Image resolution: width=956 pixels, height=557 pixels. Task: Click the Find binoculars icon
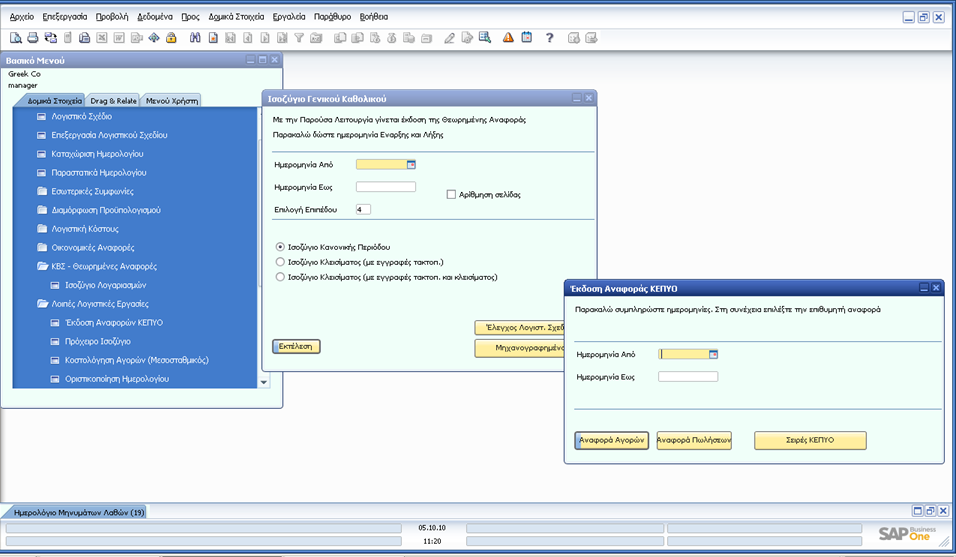195,38
